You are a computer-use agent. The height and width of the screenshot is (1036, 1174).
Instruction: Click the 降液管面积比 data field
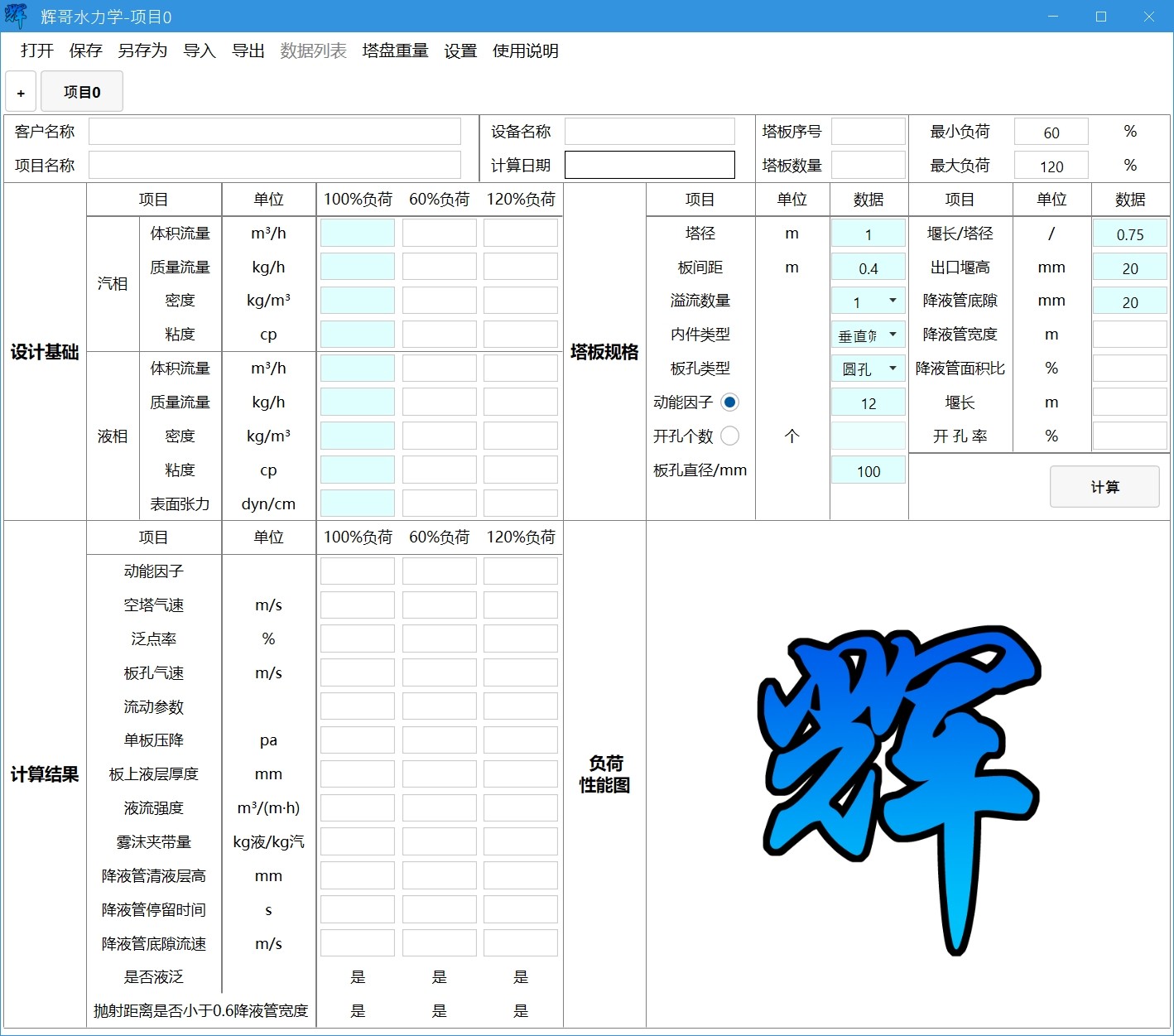(1130, 369)
